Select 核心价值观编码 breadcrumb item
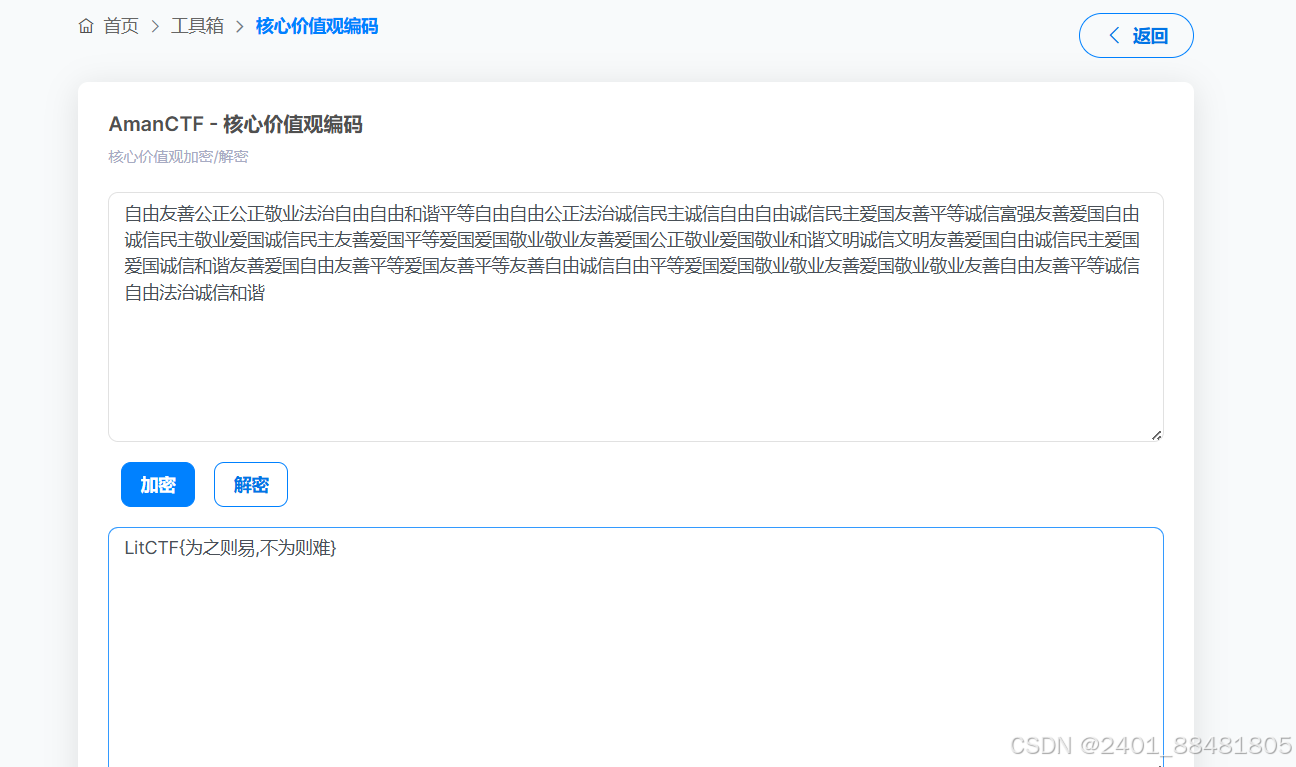1296x767 pixels. coord(317,26)
